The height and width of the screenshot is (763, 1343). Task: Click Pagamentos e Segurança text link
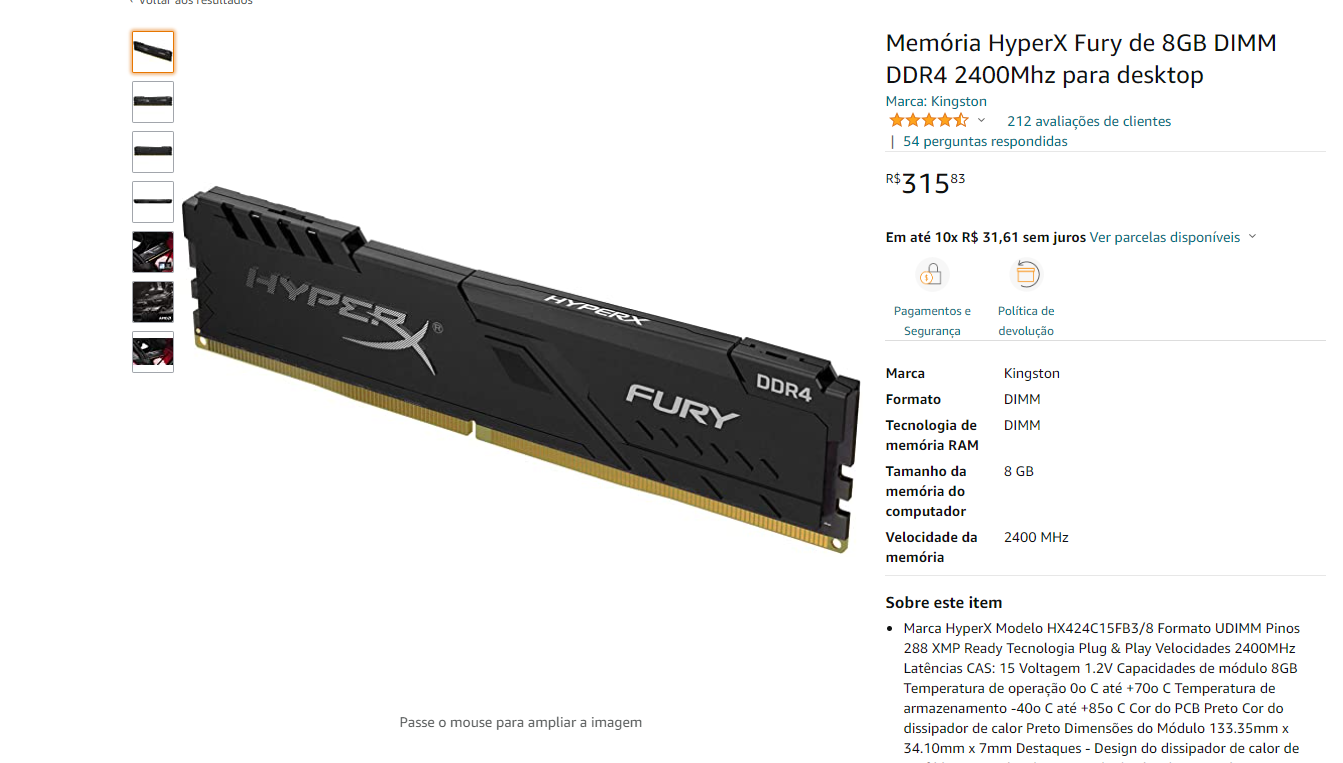(x=932, y=321)
